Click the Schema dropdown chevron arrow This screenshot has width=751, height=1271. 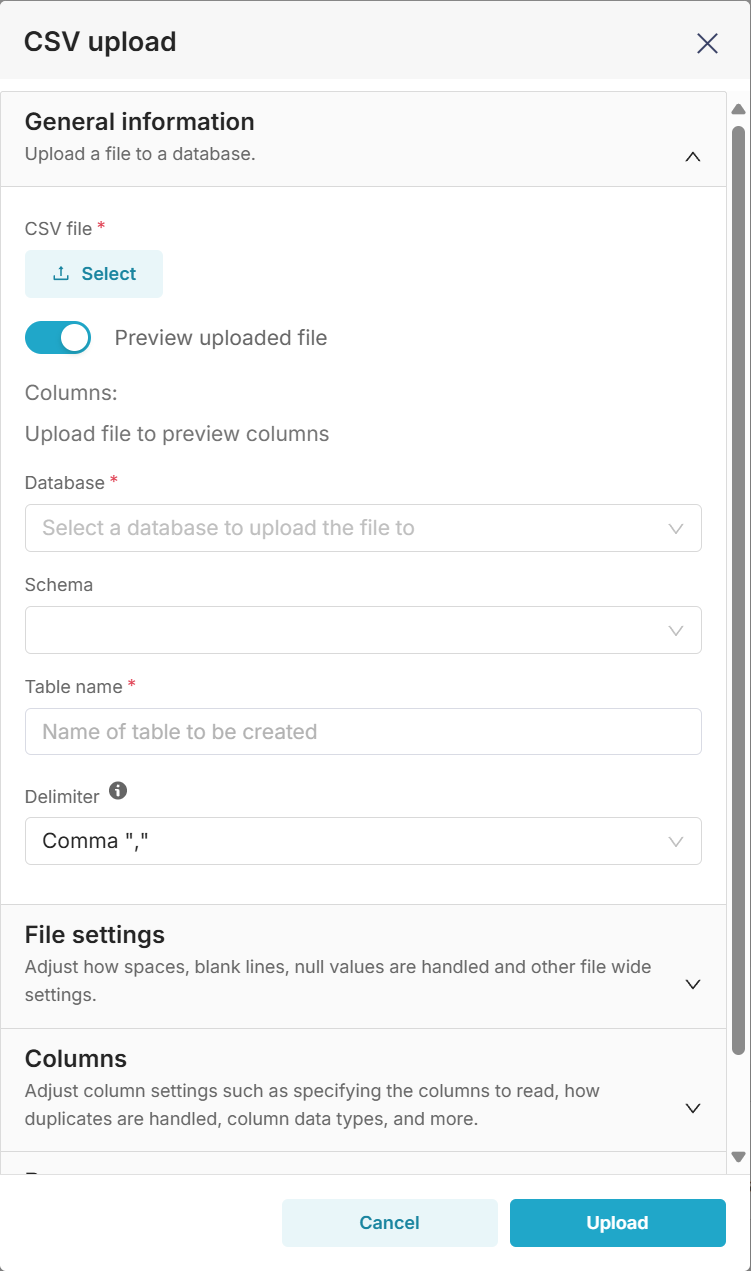tap(676, 630)
